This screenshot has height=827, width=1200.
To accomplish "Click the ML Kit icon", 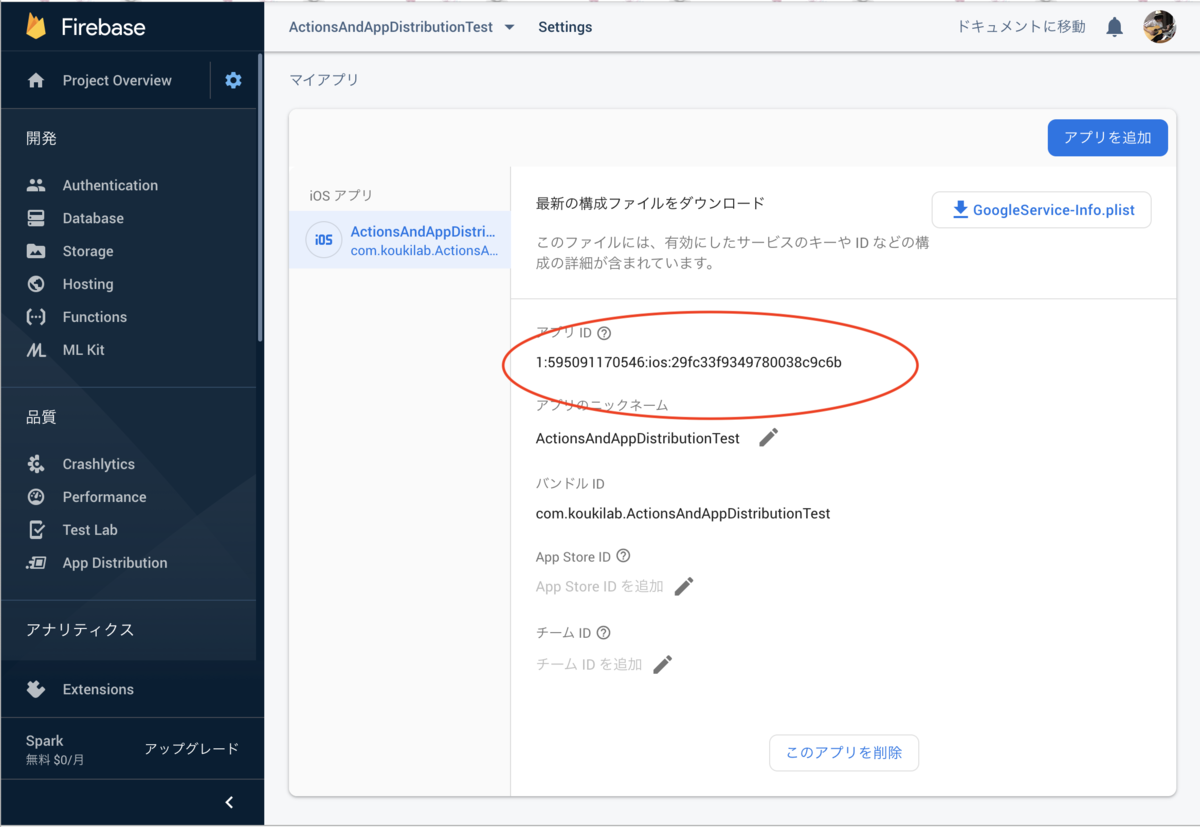I will (36, 350).
